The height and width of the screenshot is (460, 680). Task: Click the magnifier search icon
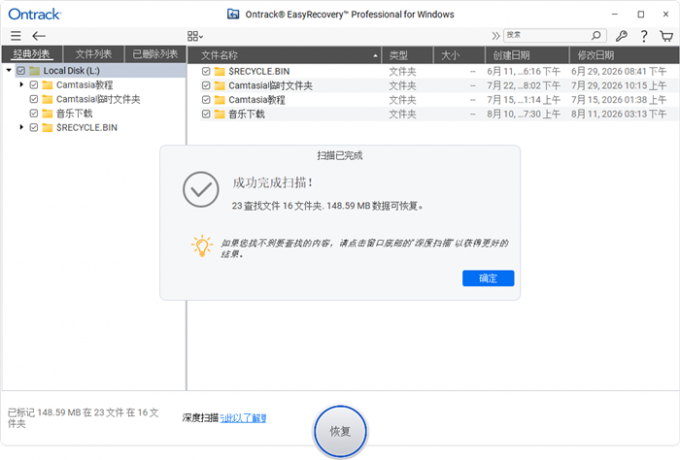[596, 36]
